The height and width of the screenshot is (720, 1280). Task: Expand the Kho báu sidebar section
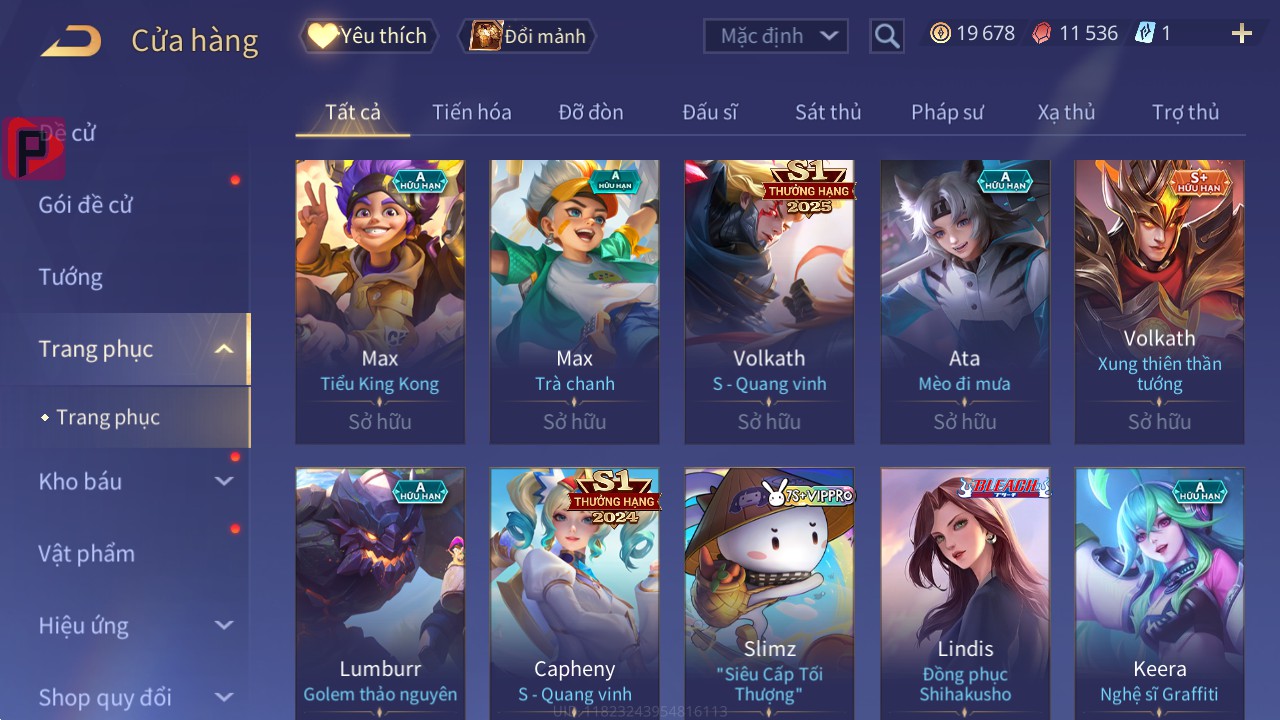(x=224, y=481)
